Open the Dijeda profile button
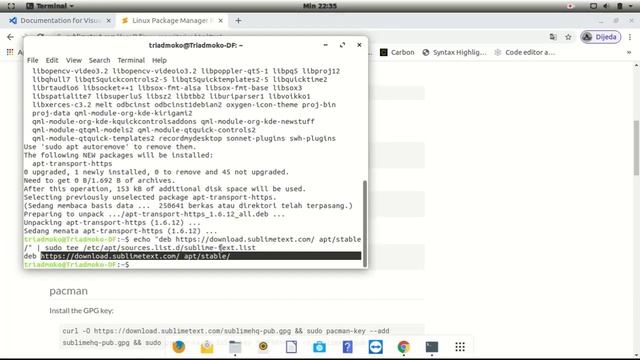Viewport: 640px width, 360px height. click(600, 37)
